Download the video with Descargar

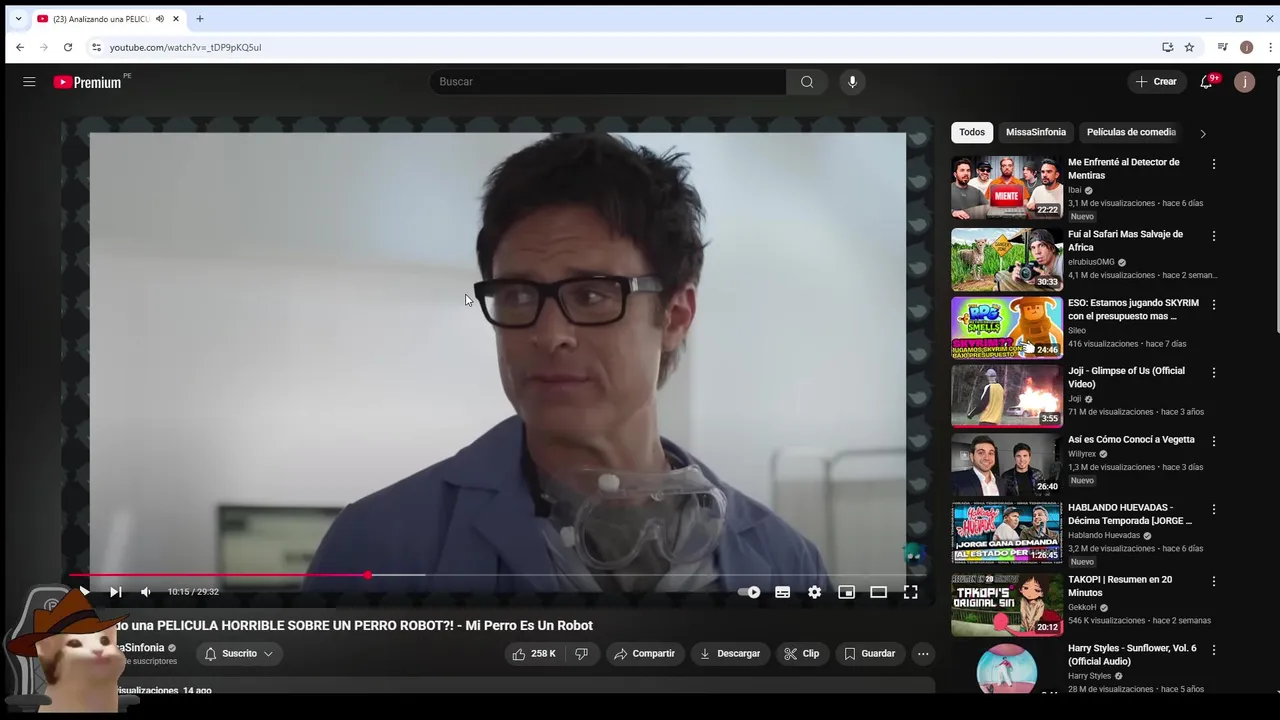730,654
